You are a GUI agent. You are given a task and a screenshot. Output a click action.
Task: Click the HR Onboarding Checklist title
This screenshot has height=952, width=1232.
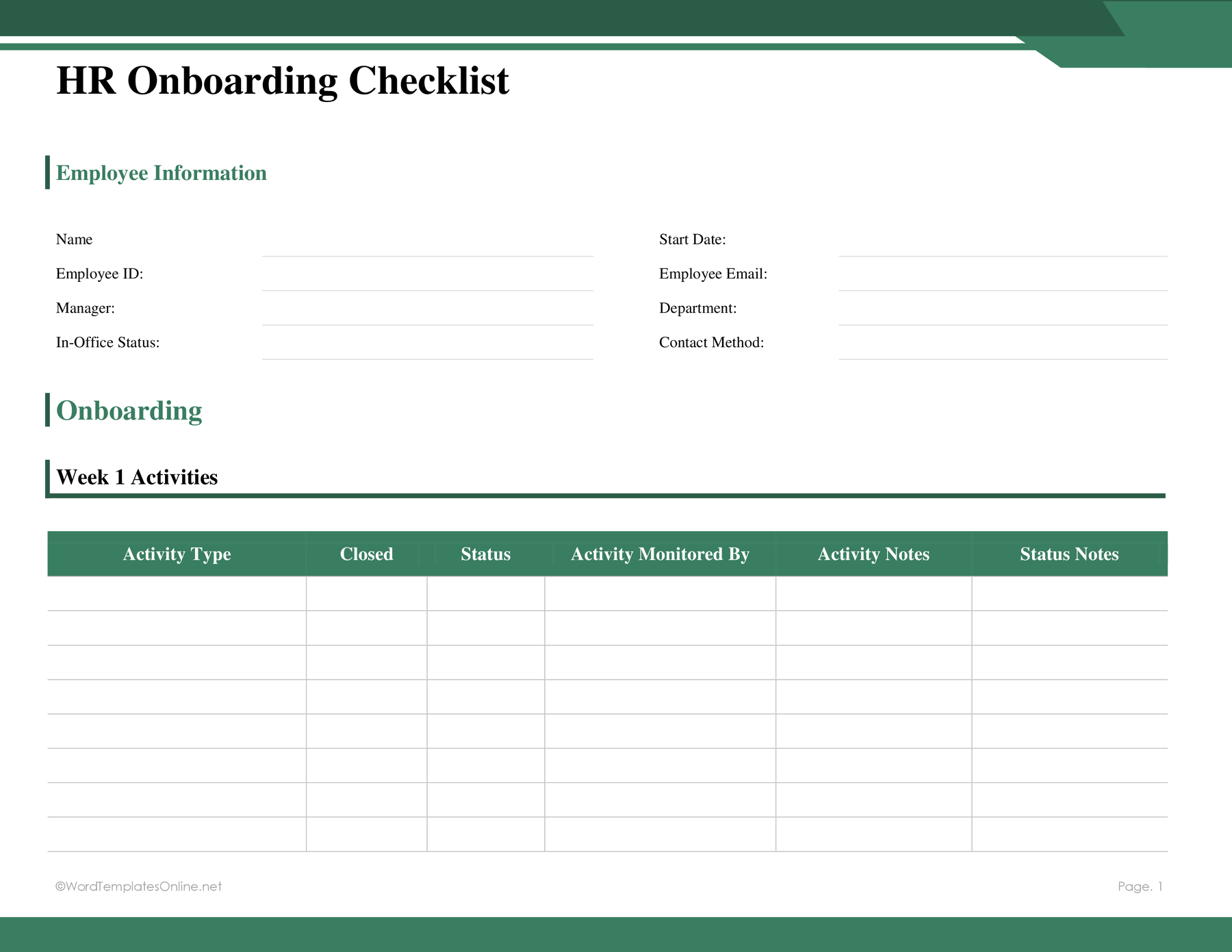coord(283,81)
